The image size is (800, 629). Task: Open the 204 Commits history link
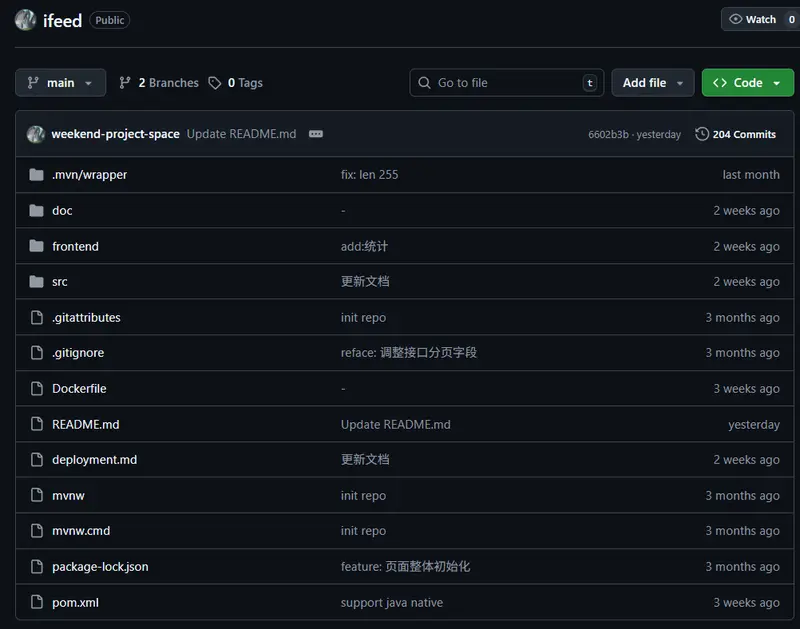(743, 134)
